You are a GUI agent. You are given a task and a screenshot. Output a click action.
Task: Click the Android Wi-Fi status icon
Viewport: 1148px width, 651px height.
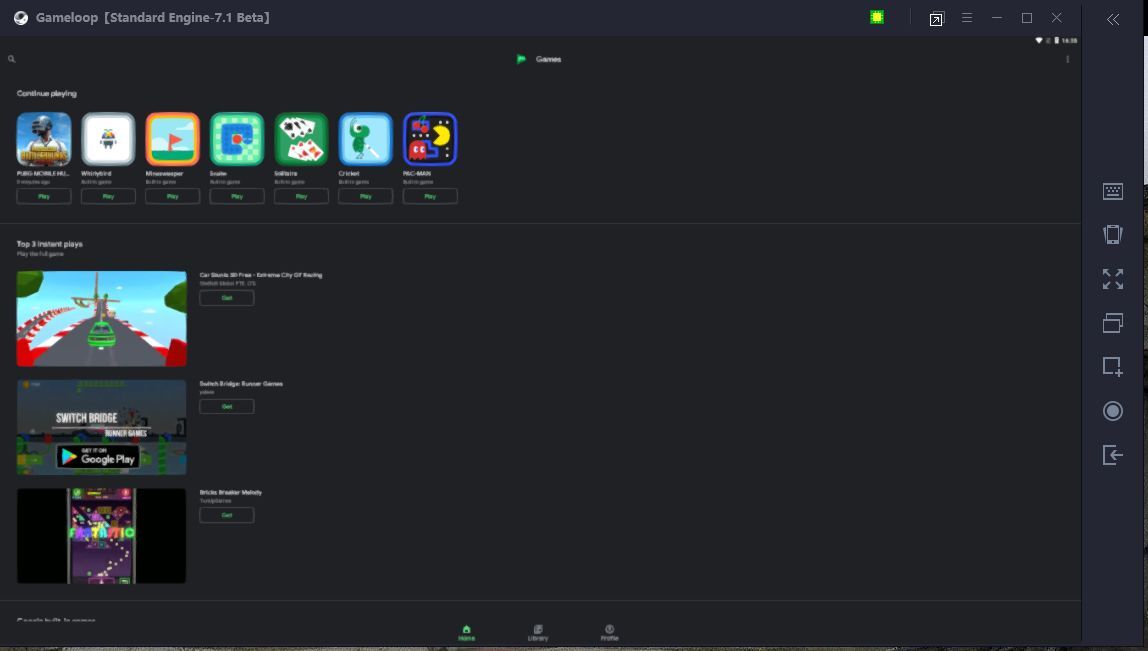click(1039, 40)
